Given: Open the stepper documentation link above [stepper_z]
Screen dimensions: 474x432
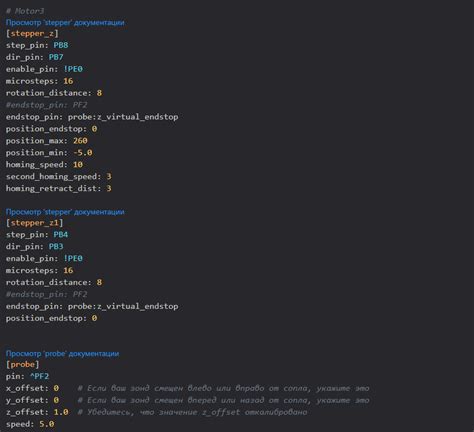Looking at the screenshot, I should tap(65, 22).
